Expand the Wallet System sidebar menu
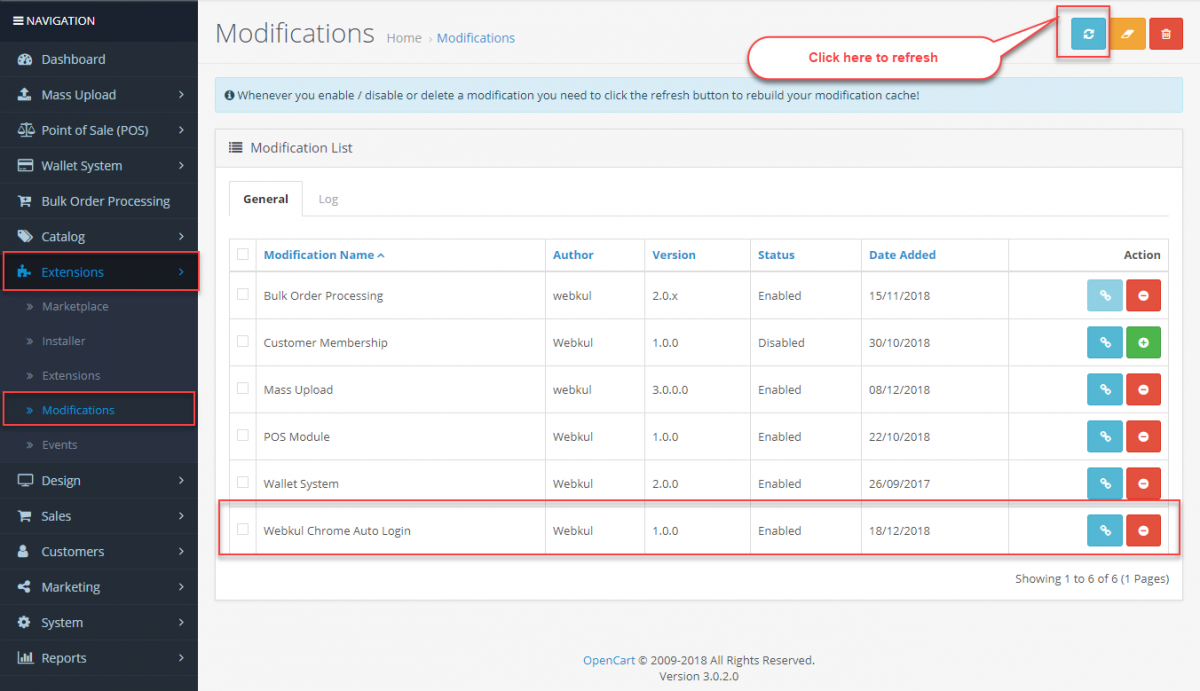 [99, 166]
